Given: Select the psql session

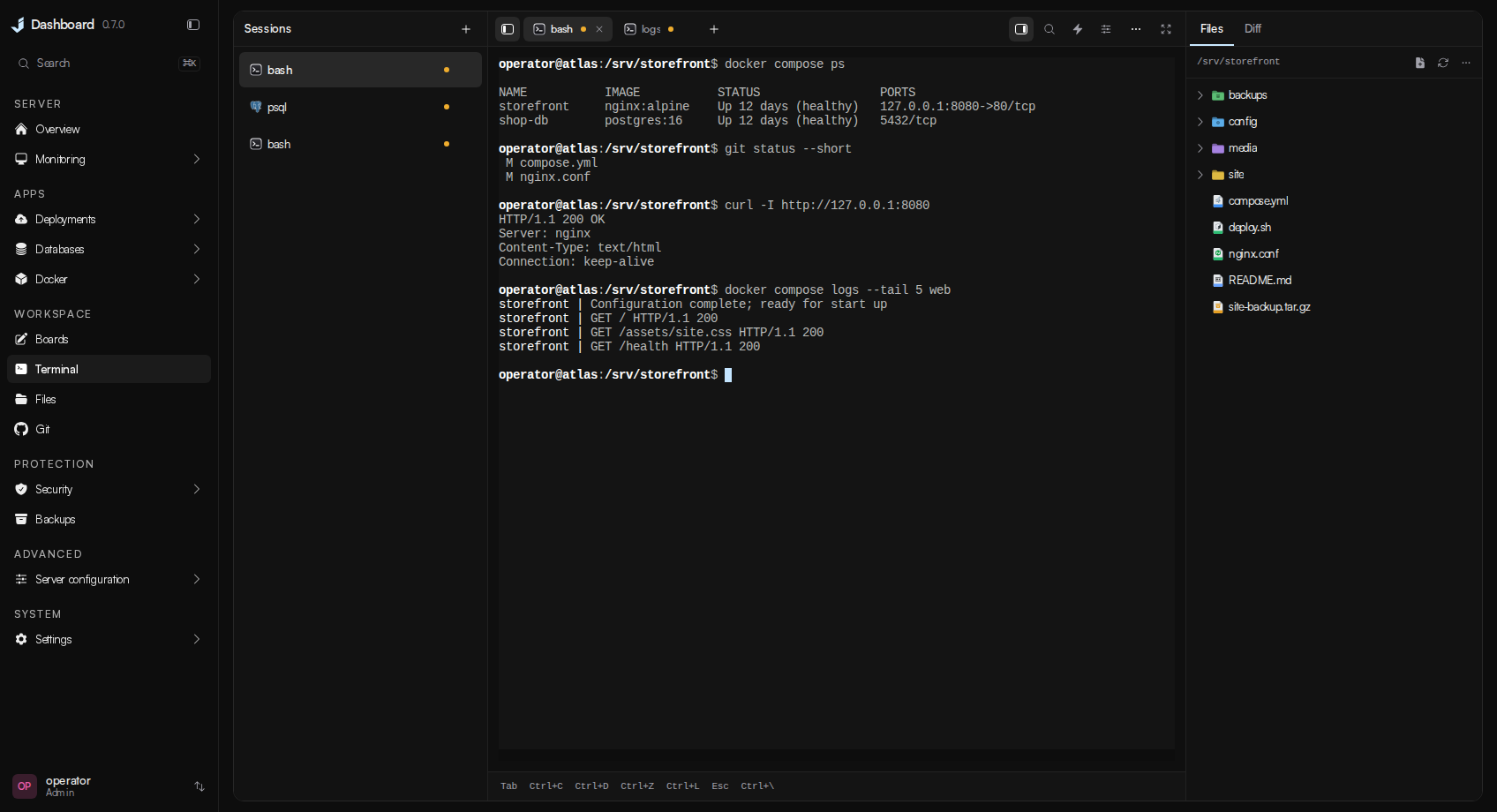Looking at the screenshot, I should coord(360,107).
